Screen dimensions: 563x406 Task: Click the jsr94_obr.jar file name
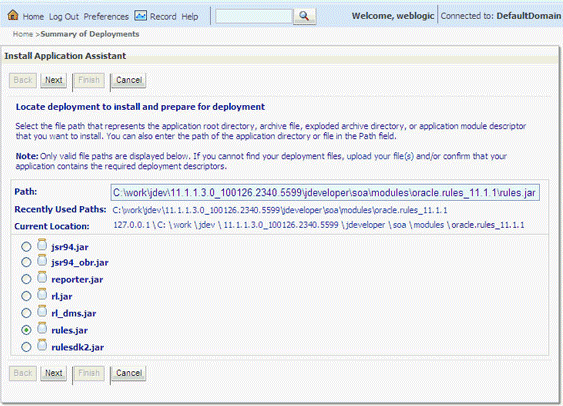pyautogui.click(x=80, y=263)
